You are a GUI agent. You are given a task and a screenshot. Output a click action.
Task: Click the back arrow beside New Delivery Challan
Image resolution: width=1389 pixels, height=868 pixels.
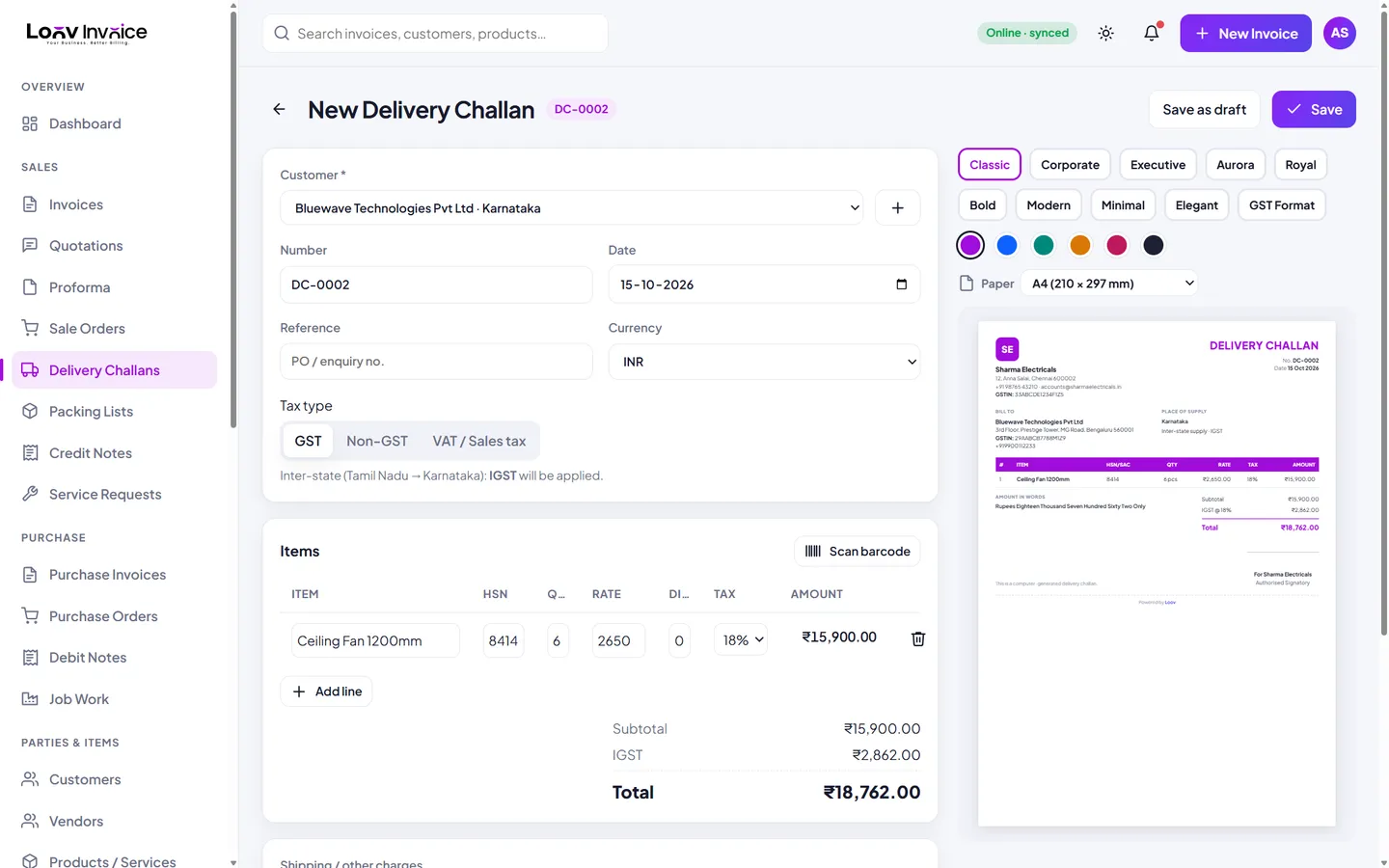(x=279, y=110)
